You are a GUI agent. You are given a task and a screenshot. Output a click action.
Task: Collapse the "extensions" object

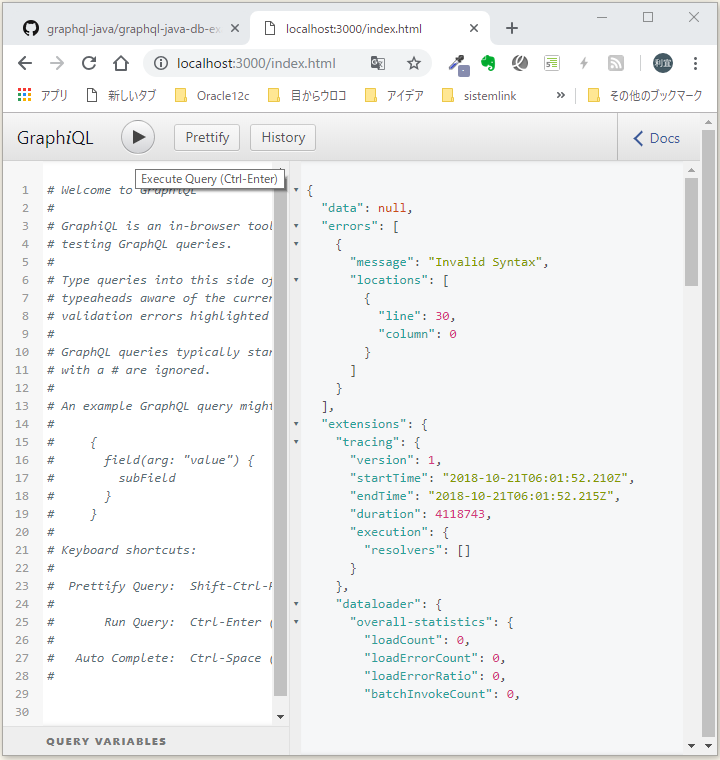coord(296,424)
